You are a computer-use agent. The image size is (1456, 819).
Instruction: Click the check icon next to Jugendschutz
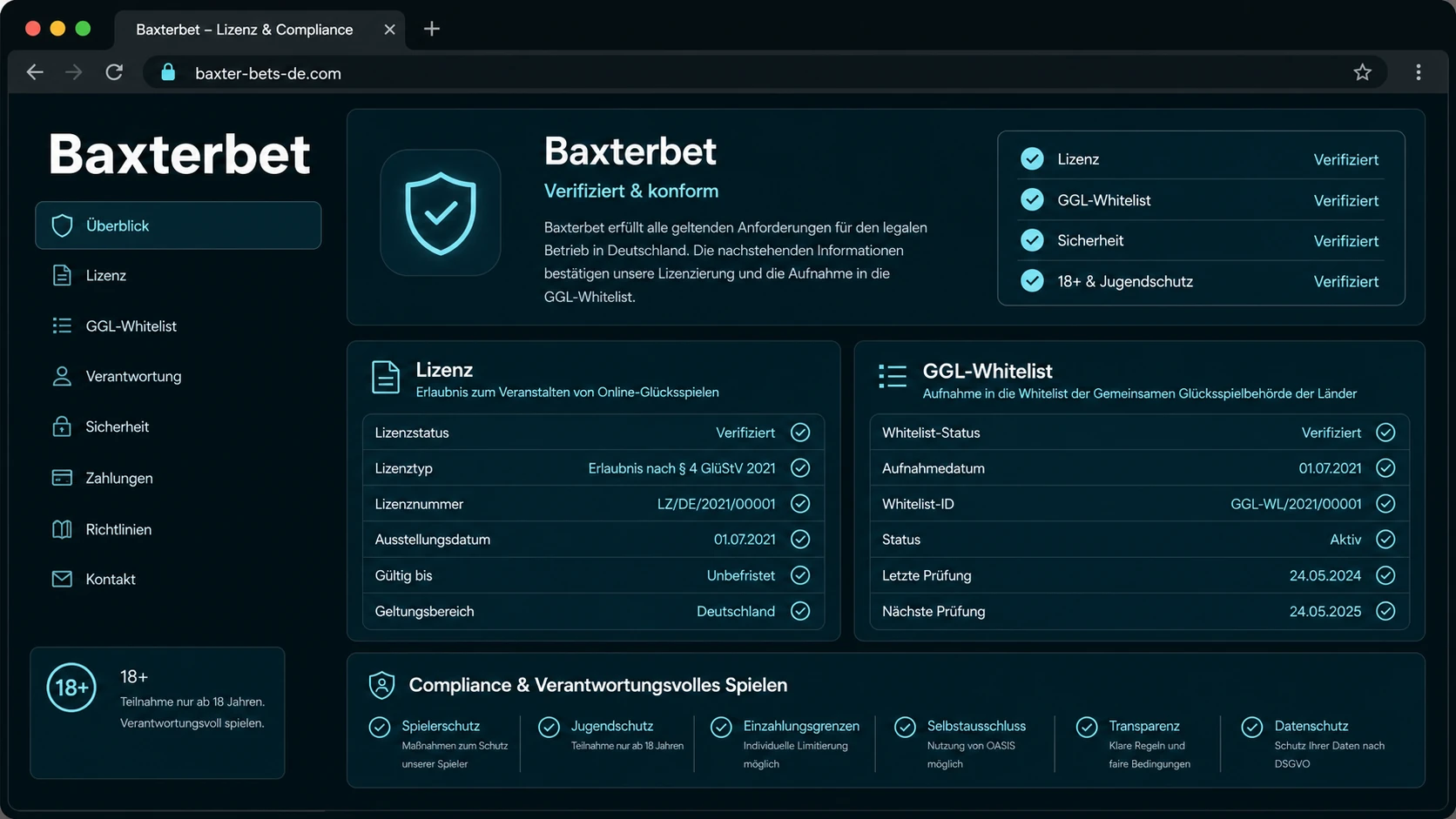[549, 727]
